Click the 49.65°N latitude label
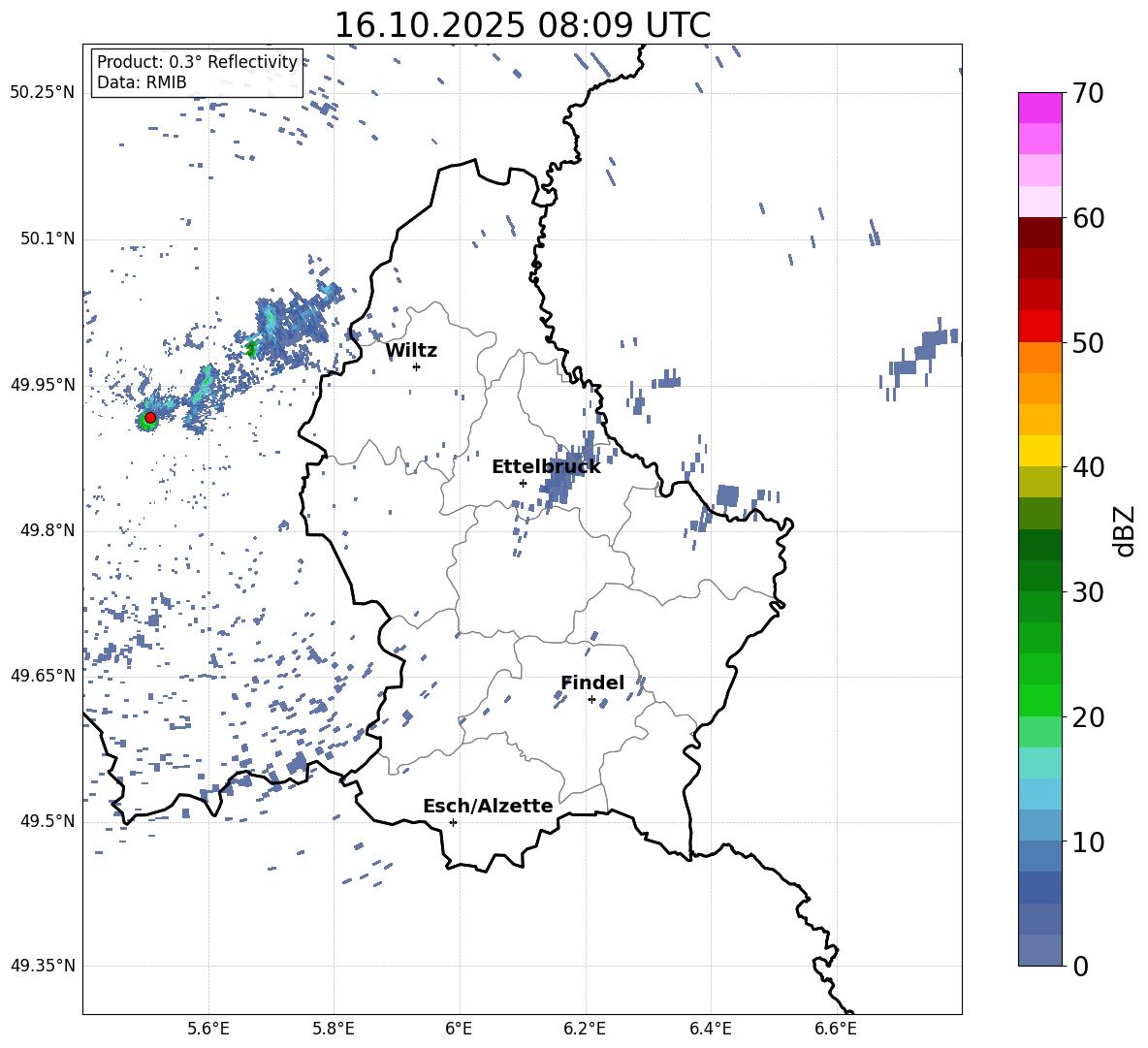Viewport: 1148px width, 1048px height. pos(43,675)
